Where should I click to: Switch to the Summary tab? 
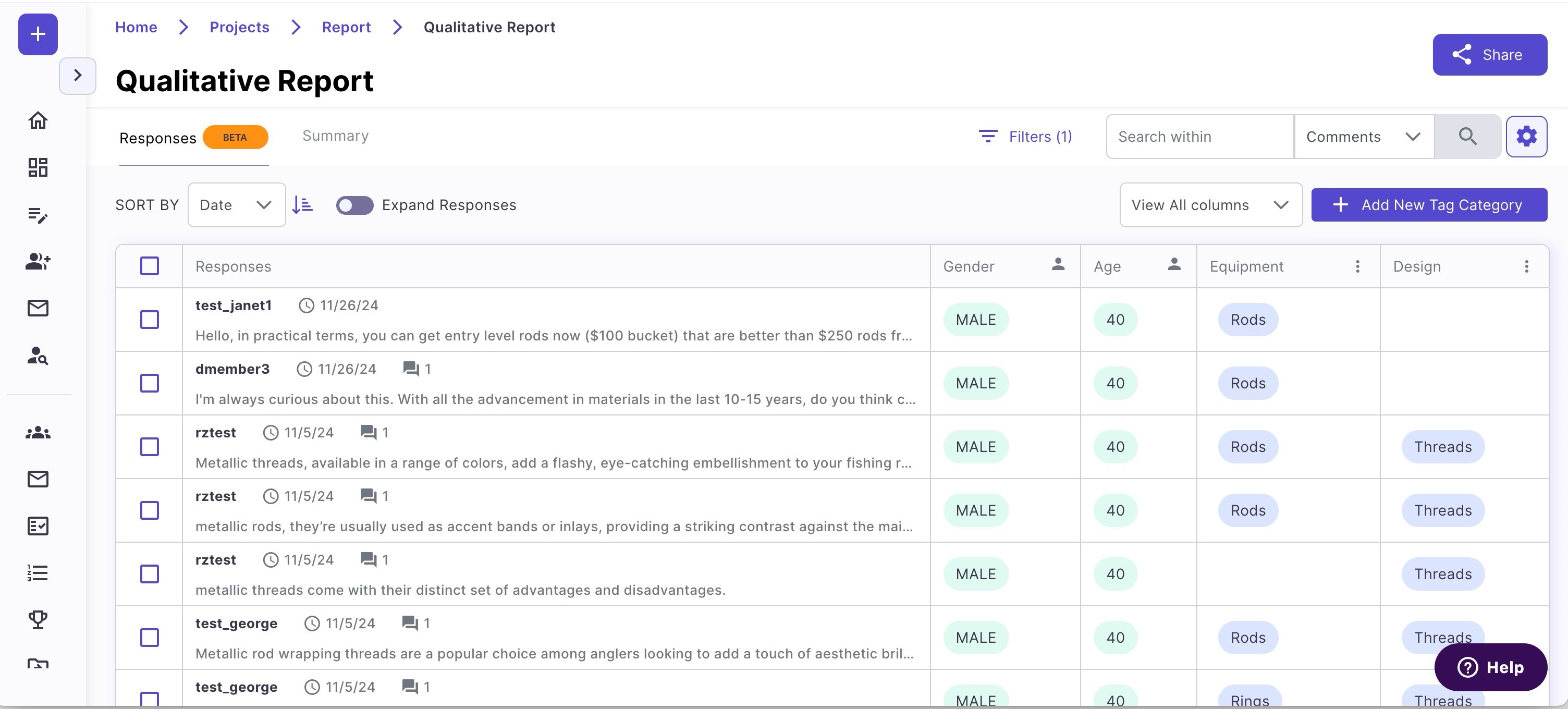(x=335, y=136)
